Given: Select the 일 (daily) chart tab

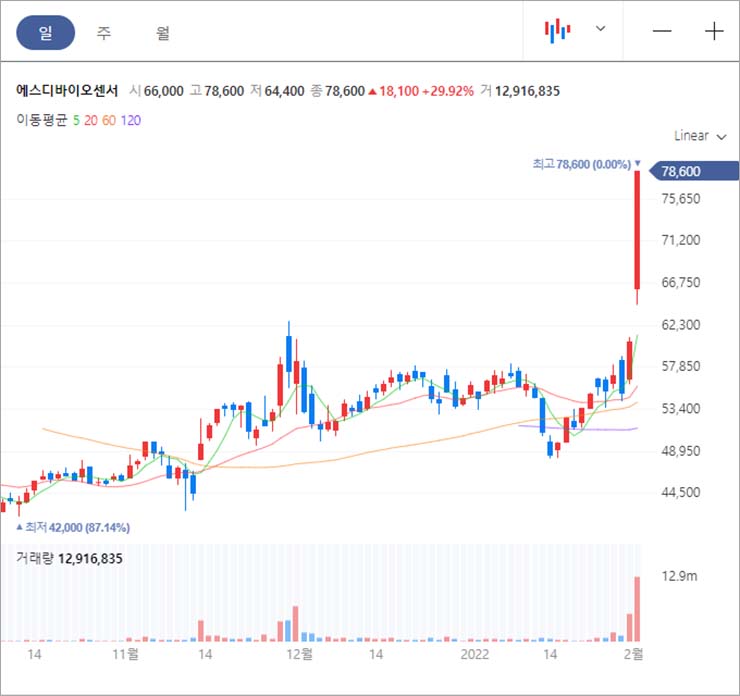Looking at the screenshot, I should (45, 33).
